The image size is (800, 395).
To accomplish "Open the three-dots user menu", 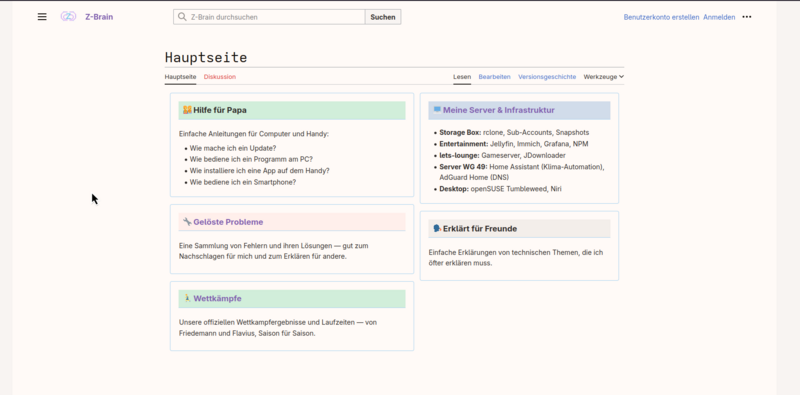I will pos(747,17).
